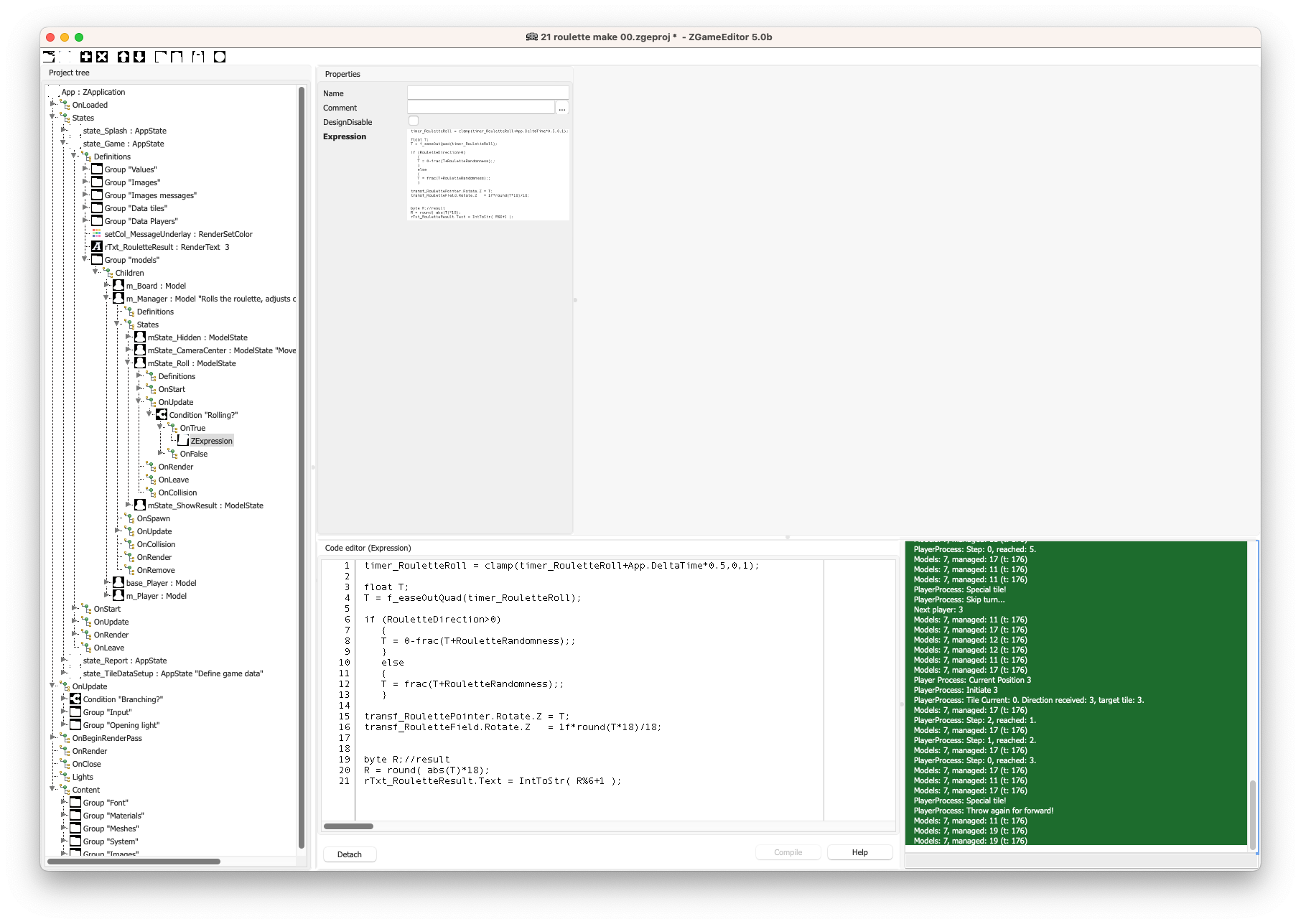Click the project tree vertical scrollbar
1301x924 pixels.
pos(302,467)
